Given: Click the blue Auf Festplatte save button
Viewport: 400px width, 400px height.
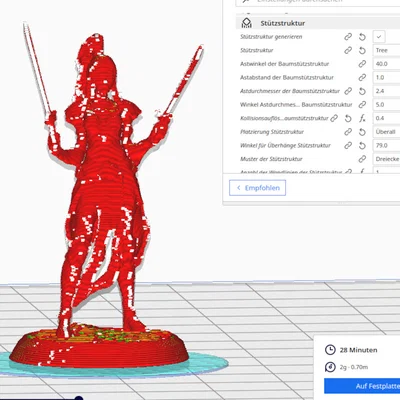Looking at the screenshot, I should [x=362, y=386].
